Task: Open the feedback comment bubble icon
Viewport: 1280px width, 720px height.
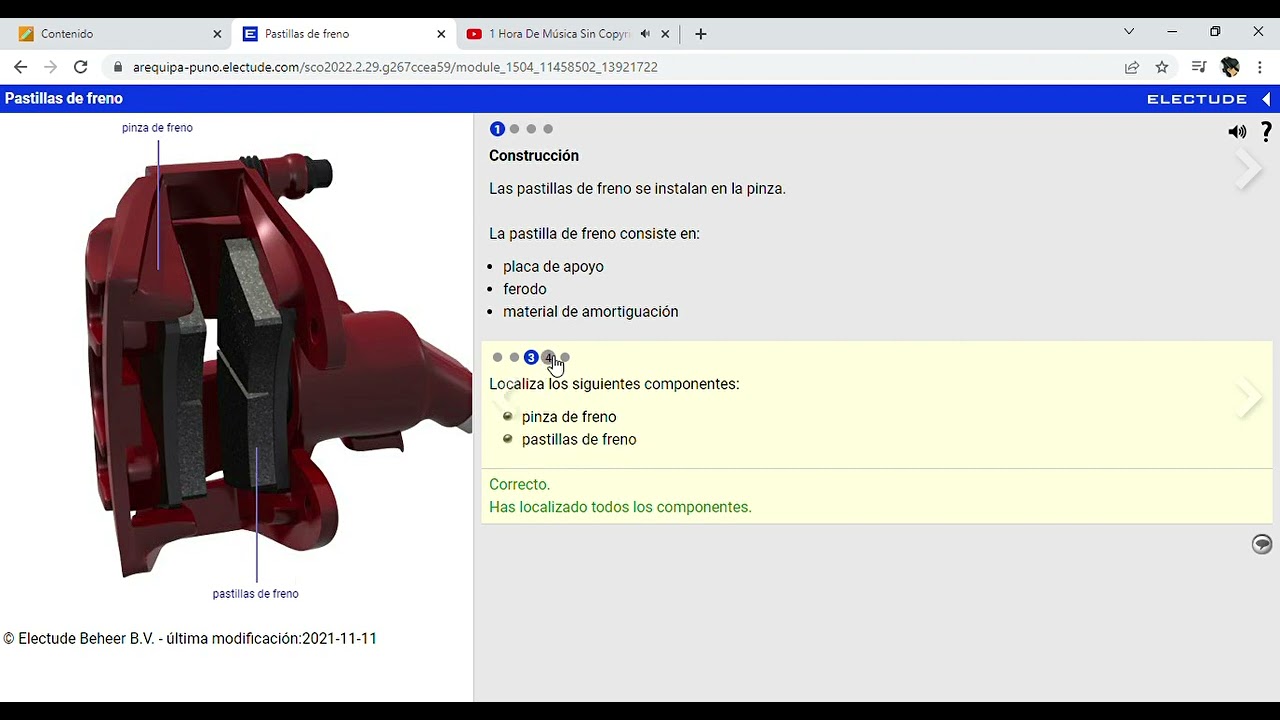Action: point(1262,544)
